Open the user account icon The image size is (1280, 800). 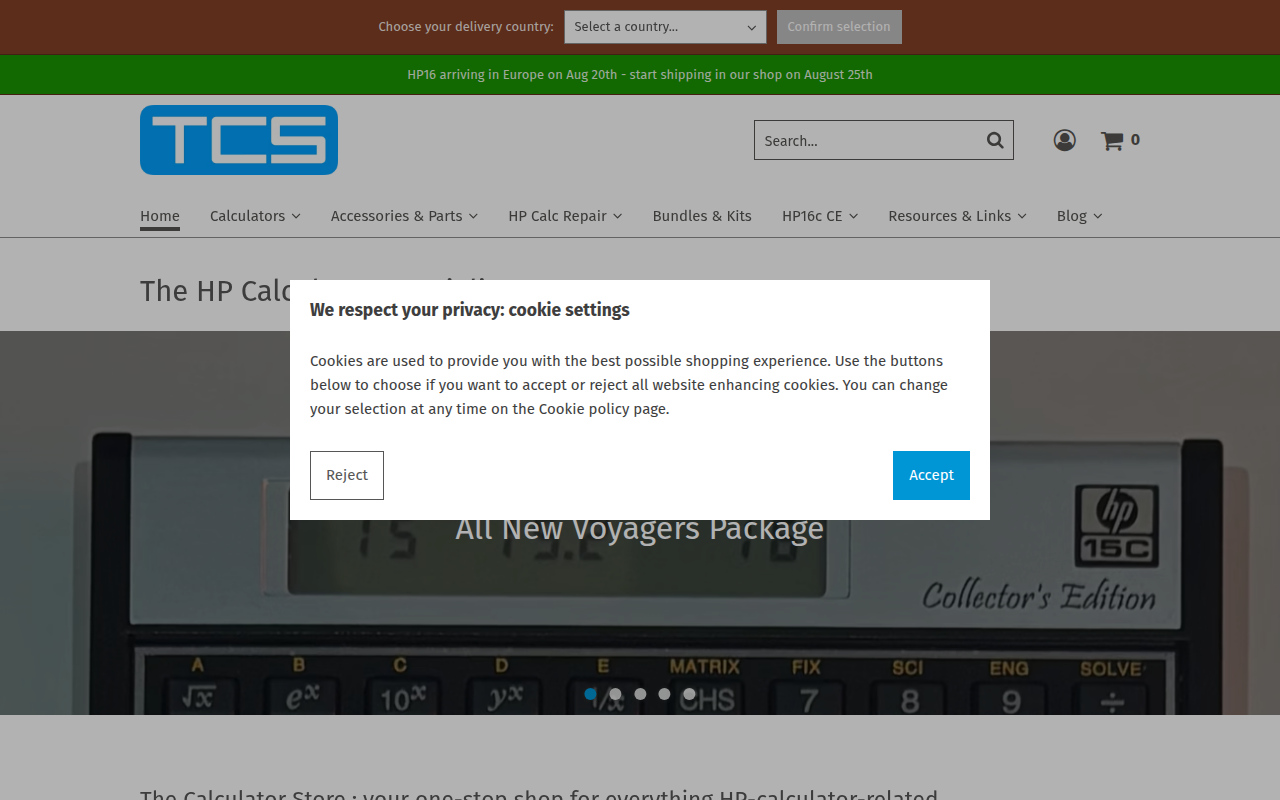tap(1064, 140)
